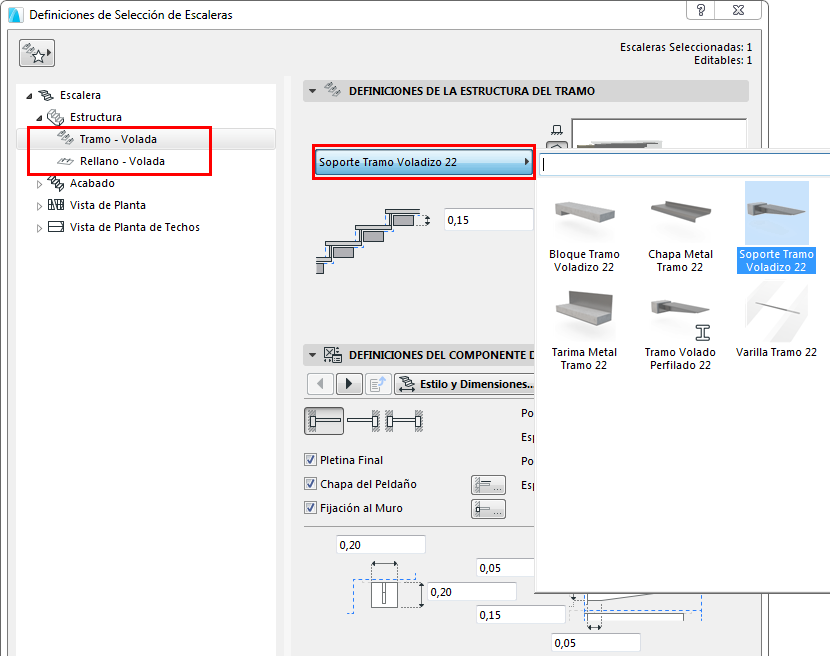Go to previous settings page arrow
This screenshot has height=656, width=830.
[x=320, y=384]
